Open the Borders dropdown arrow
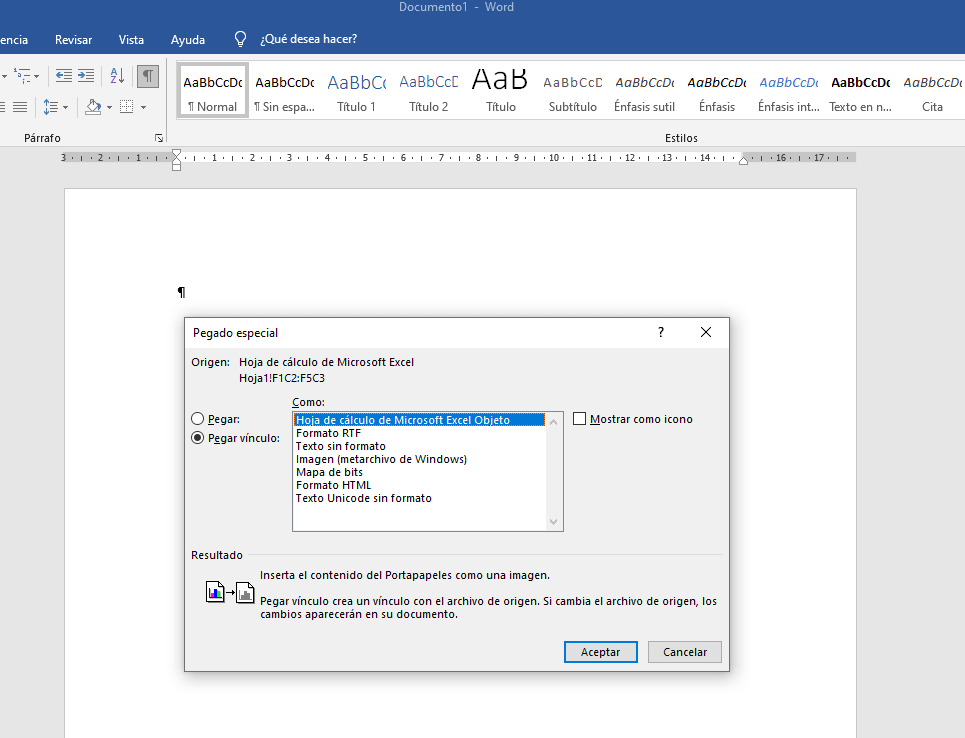Viewport: 965px width, 738px height. point(143,107)
